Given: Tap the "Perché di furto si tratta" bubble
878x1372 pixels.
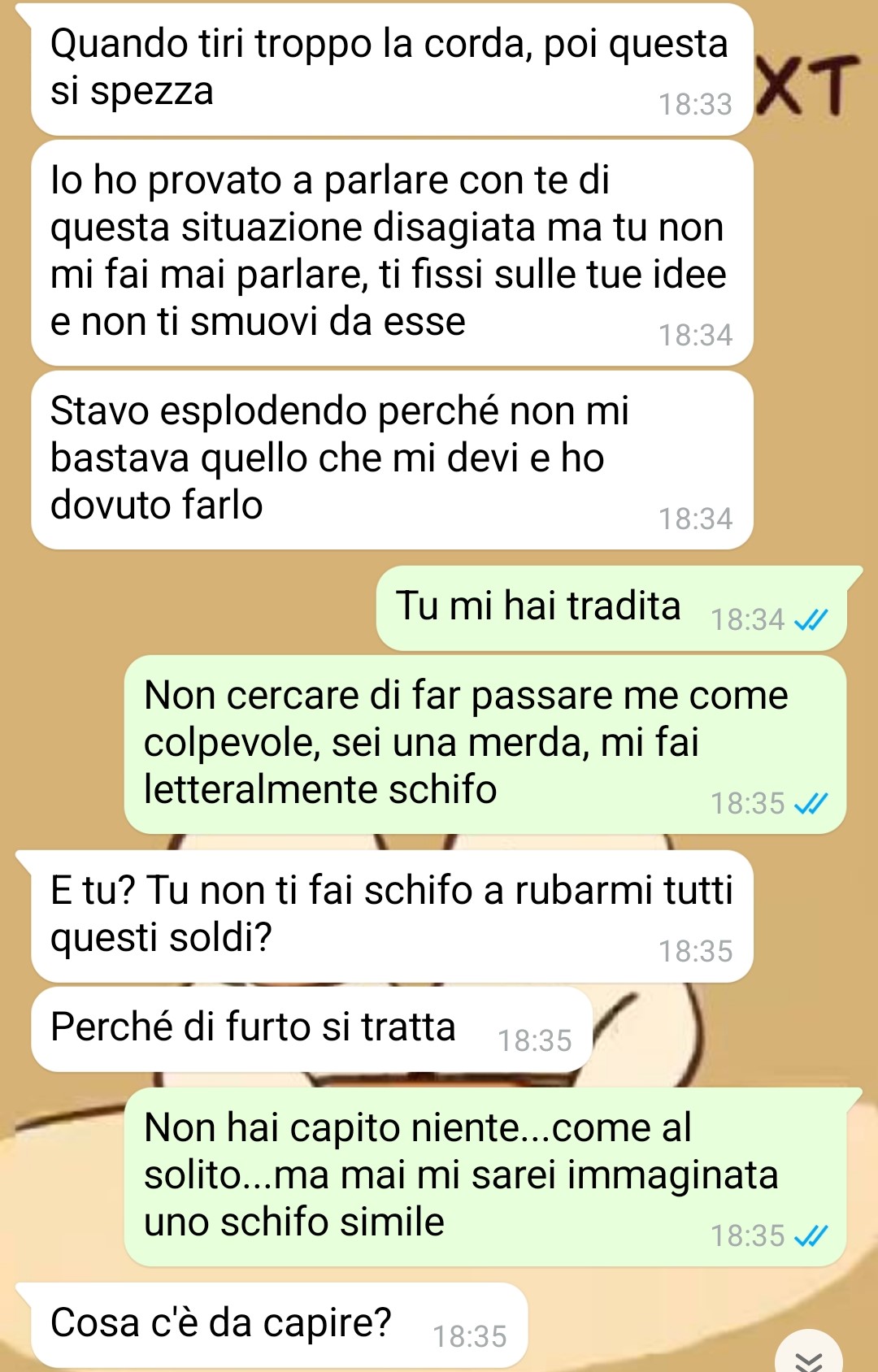Looking at the screenshot, I should point(311,1029).
